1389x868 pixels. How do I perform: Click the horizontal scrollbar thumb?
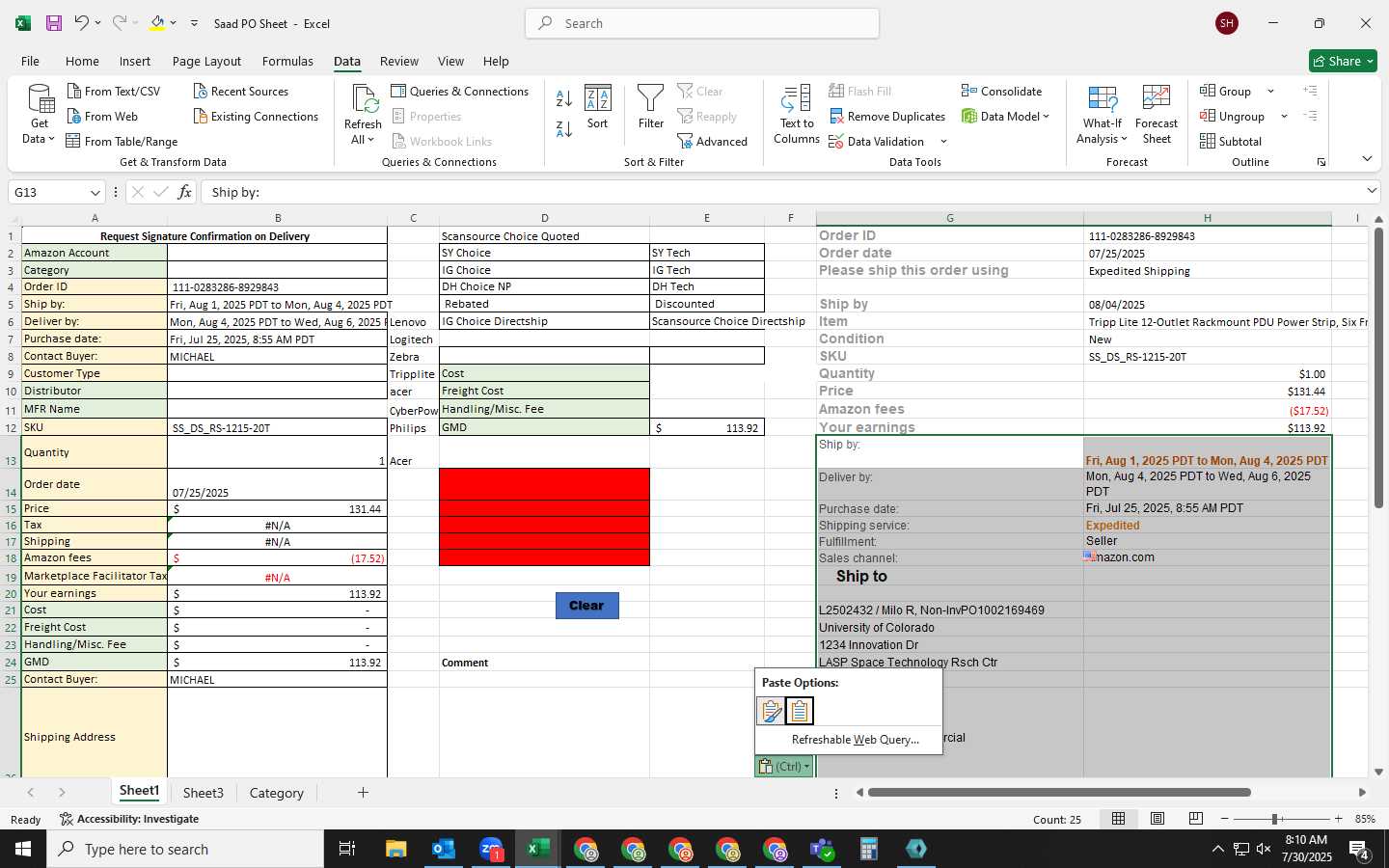click(x=1059, y=793)
